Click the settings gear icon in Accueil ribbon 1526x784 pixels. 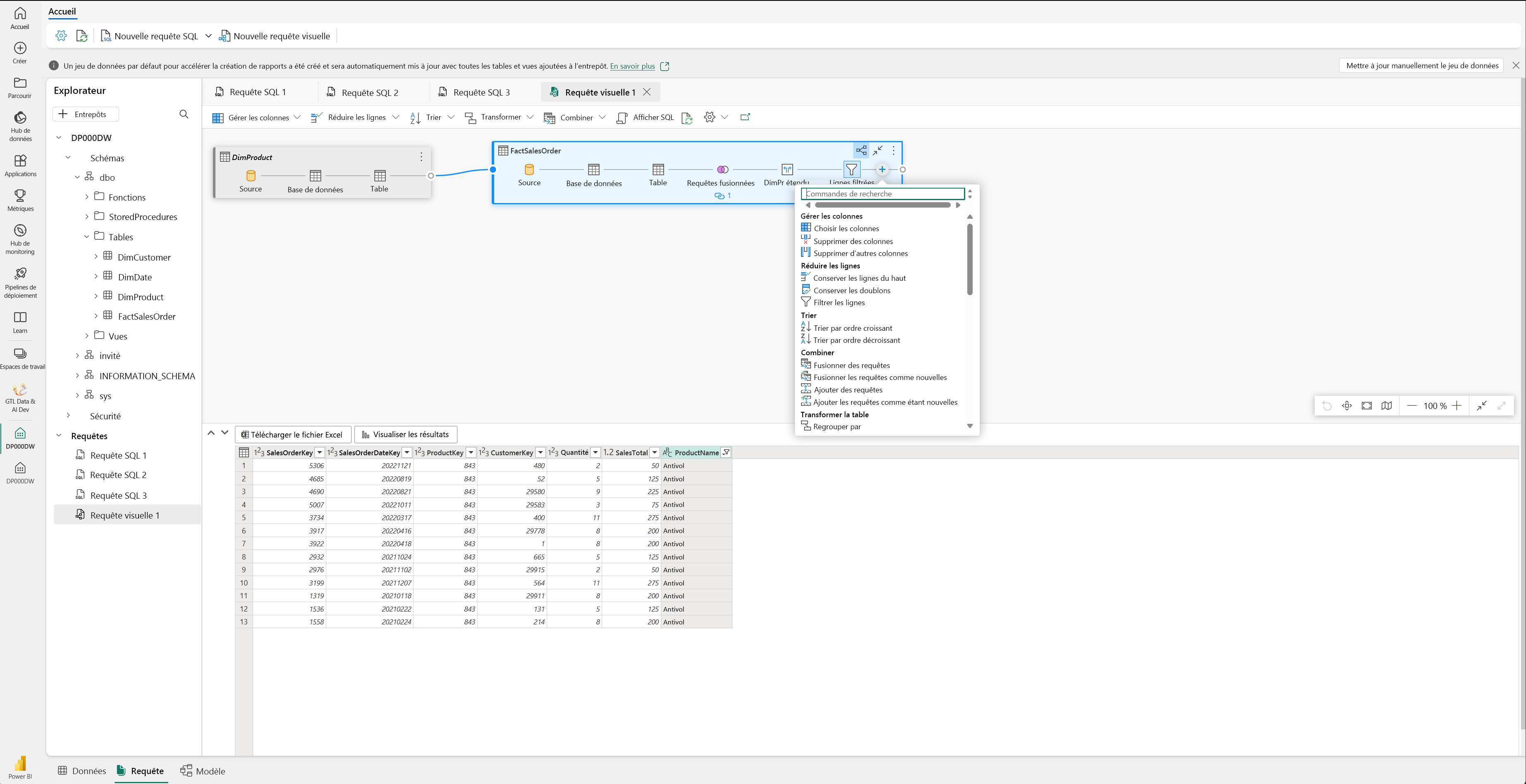coord(61,36)
